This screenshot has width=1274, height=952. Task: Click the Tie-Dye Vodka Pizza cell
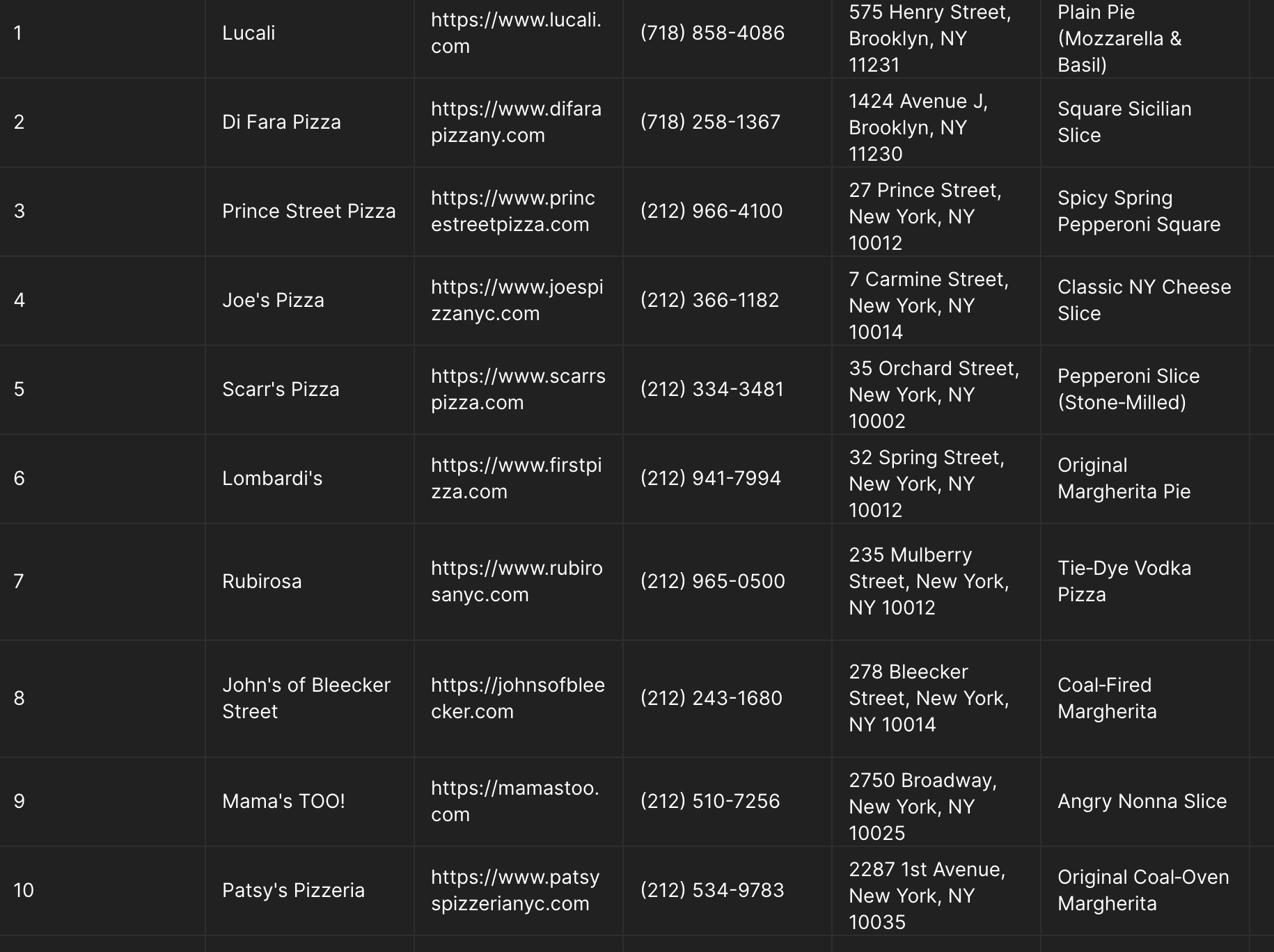point(1124,581)
